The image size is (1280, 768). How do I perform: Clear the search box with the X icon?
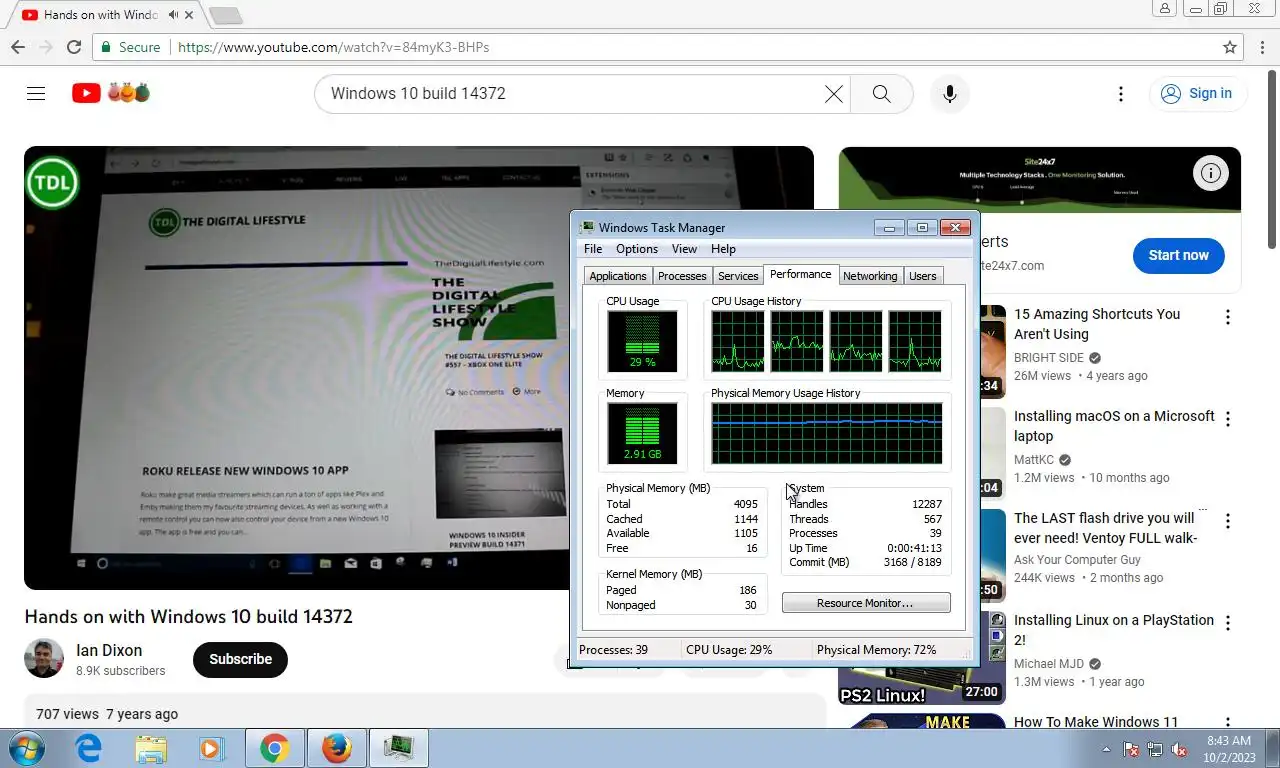point(833,93)
